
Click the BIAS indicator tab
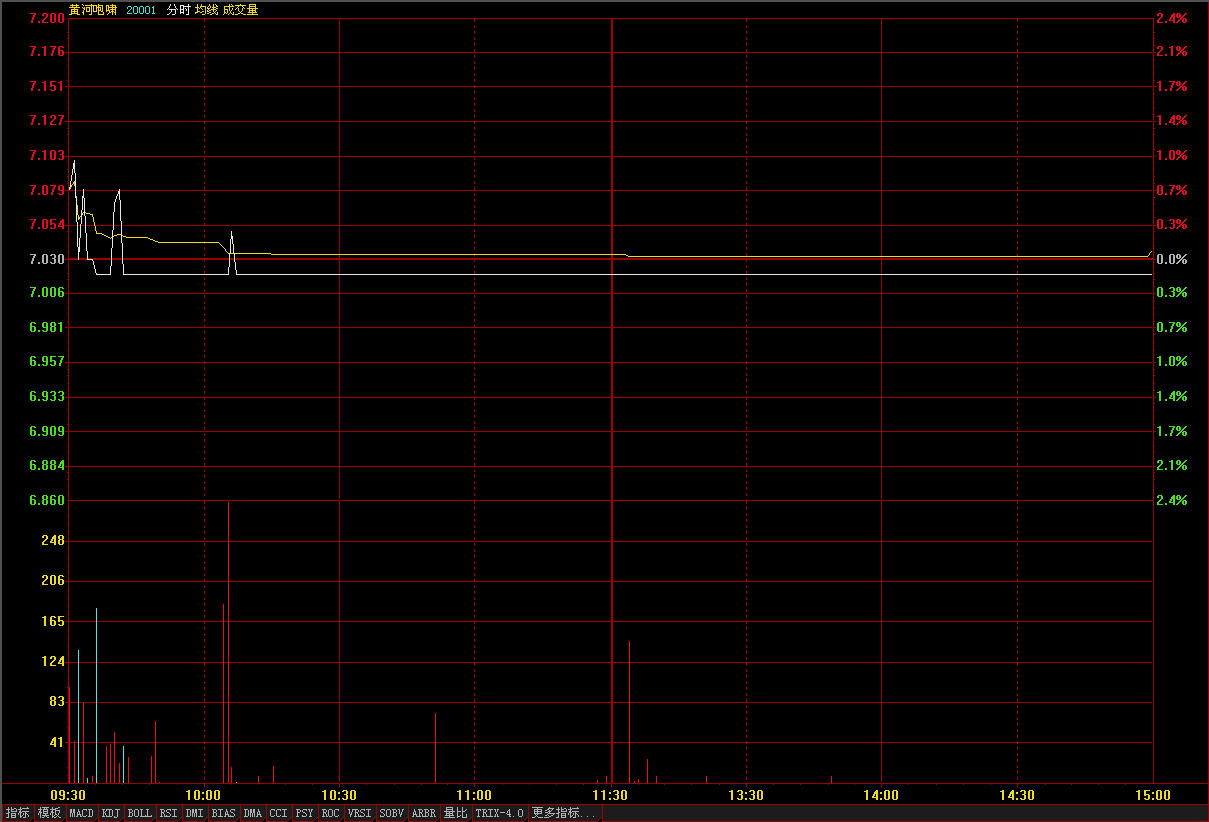click(223, 813)
